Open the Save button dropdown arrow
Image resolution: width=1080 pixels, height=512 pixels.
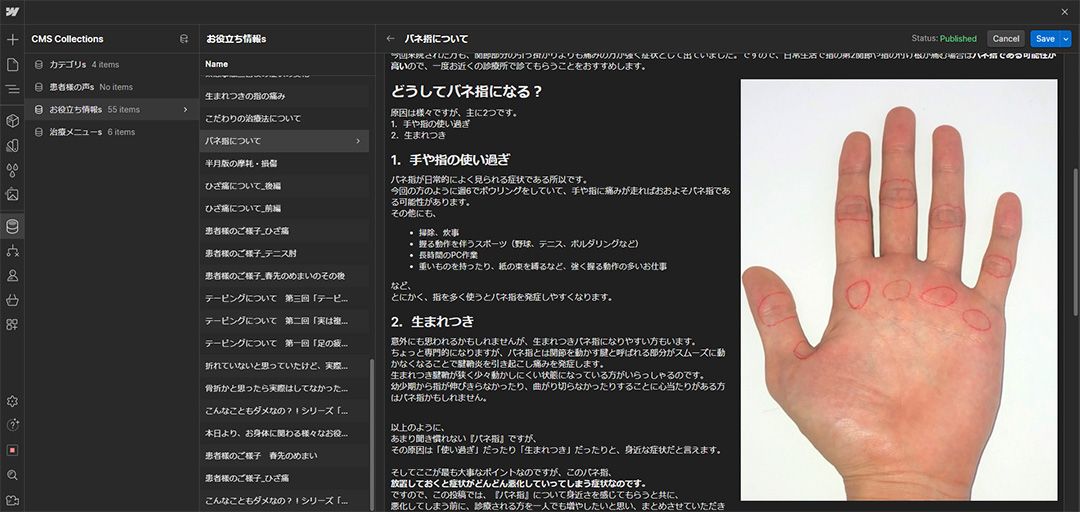[1066, 39]
